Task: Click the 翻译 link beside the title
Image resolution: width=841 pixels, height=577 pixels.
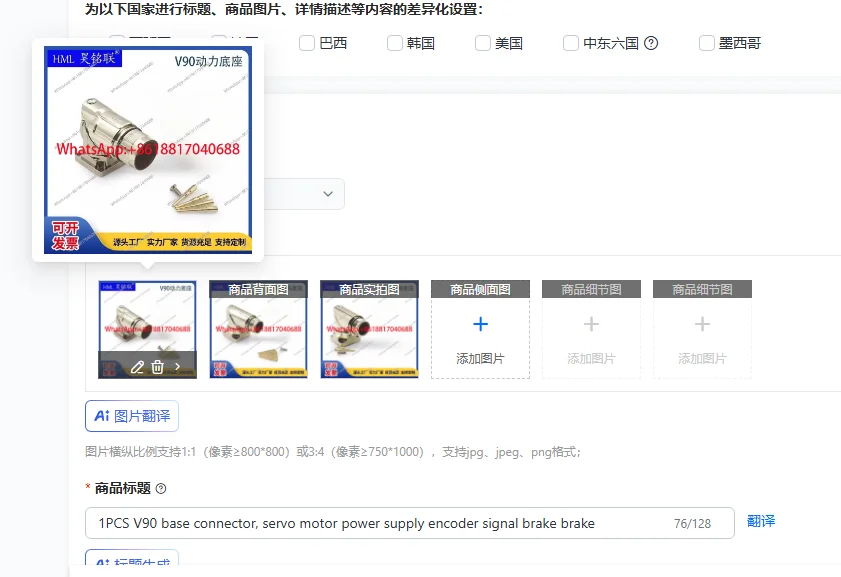Action: 761,521
